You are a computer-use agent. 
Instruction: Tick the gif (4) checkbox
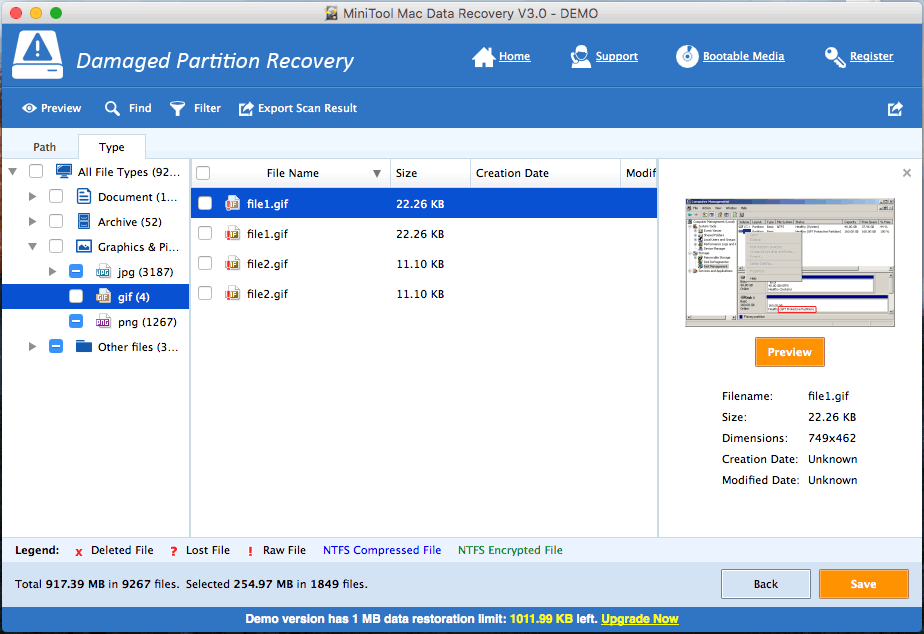pyautogui.click(x=76, y=297)
